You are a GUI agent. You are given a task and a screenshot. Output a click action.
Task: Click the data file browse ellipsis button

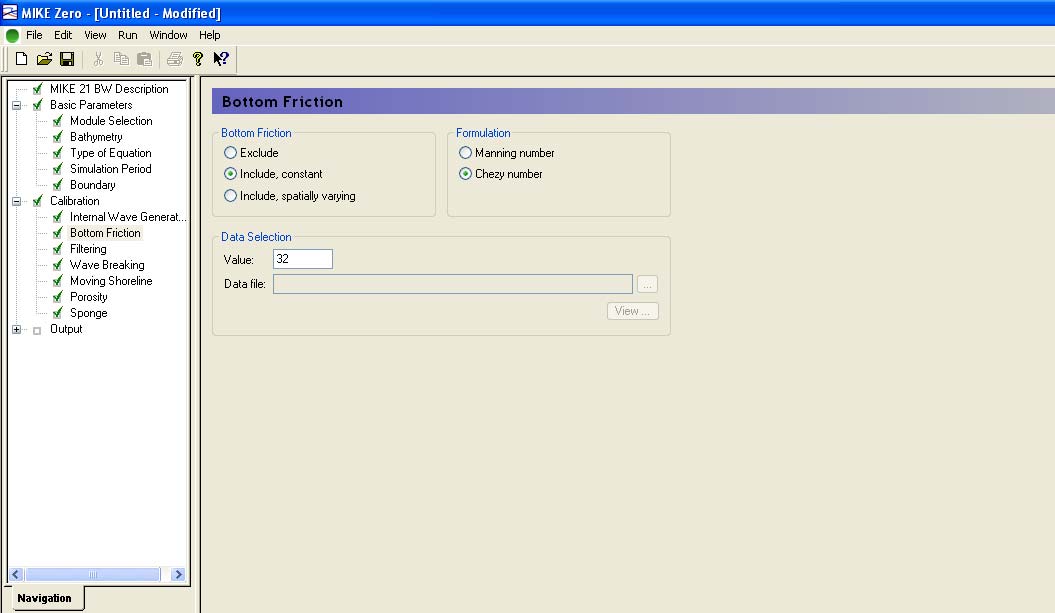point(647,284)
